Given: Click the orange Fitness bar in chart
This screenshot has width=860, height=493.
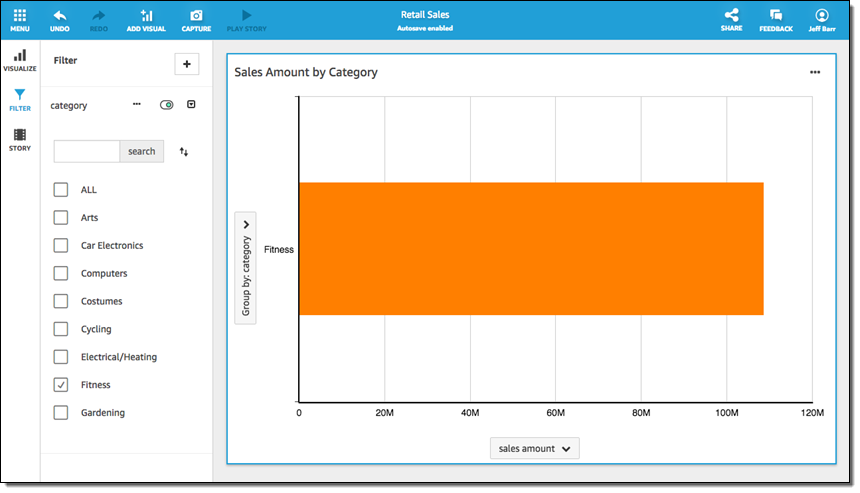Looking at the screenshot, I should [x=530, y=249].
